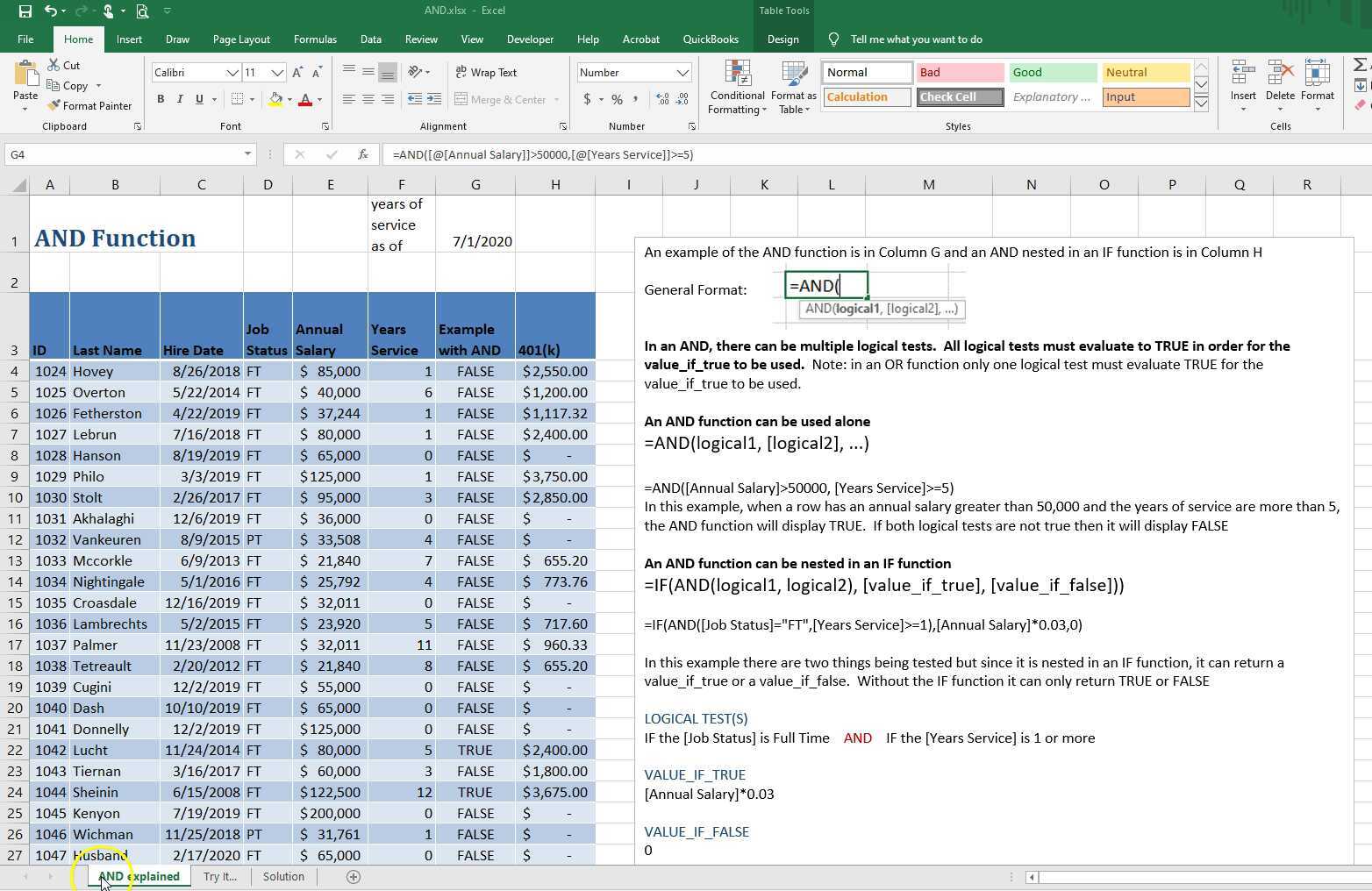The width and height of the screenshot is (1372, 891).
Task: Click the Center align icon
Action: pyautogui.click(x=368, y=100)
